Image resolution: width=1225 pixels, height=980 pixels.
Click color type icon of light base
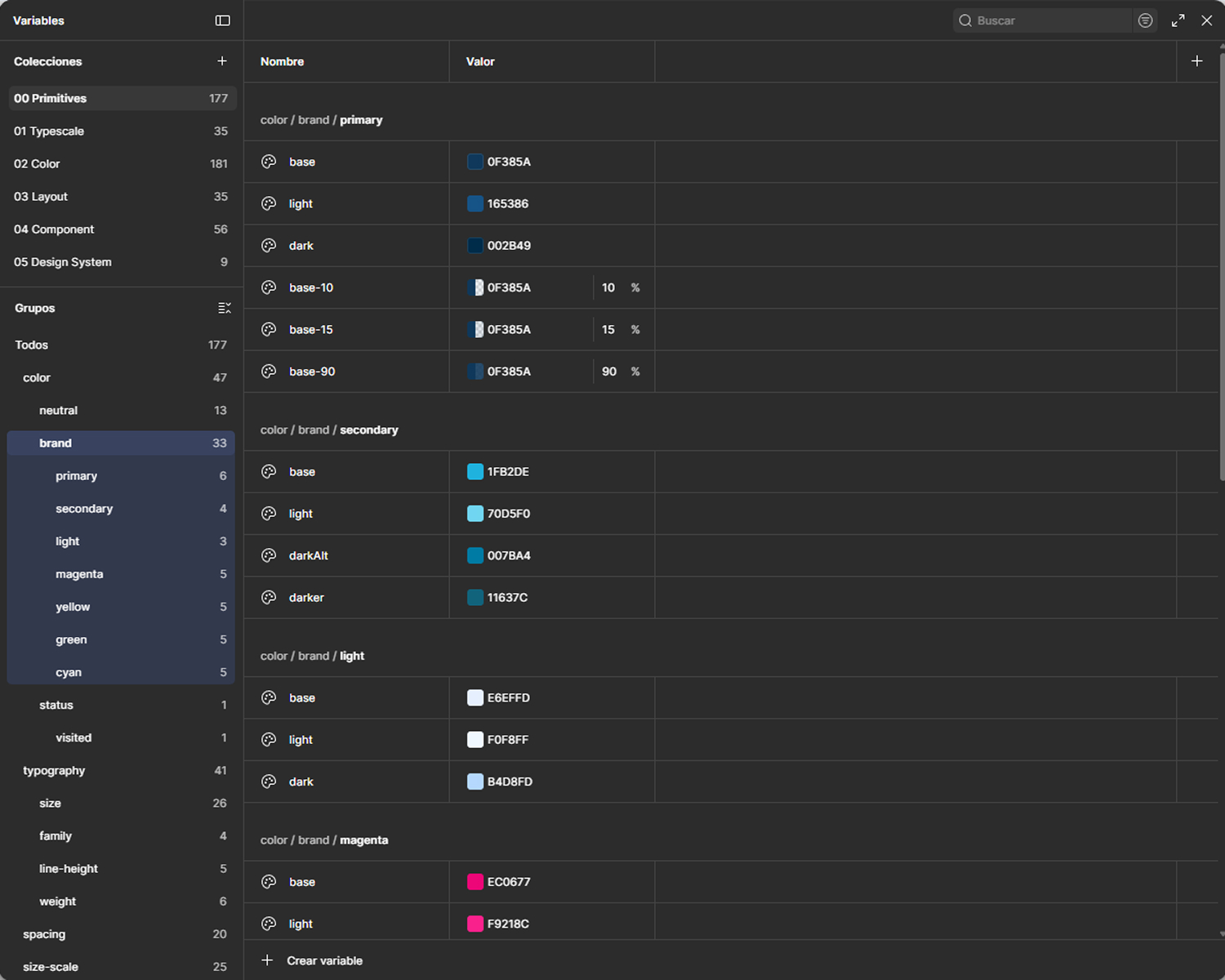tap(269, 697)
